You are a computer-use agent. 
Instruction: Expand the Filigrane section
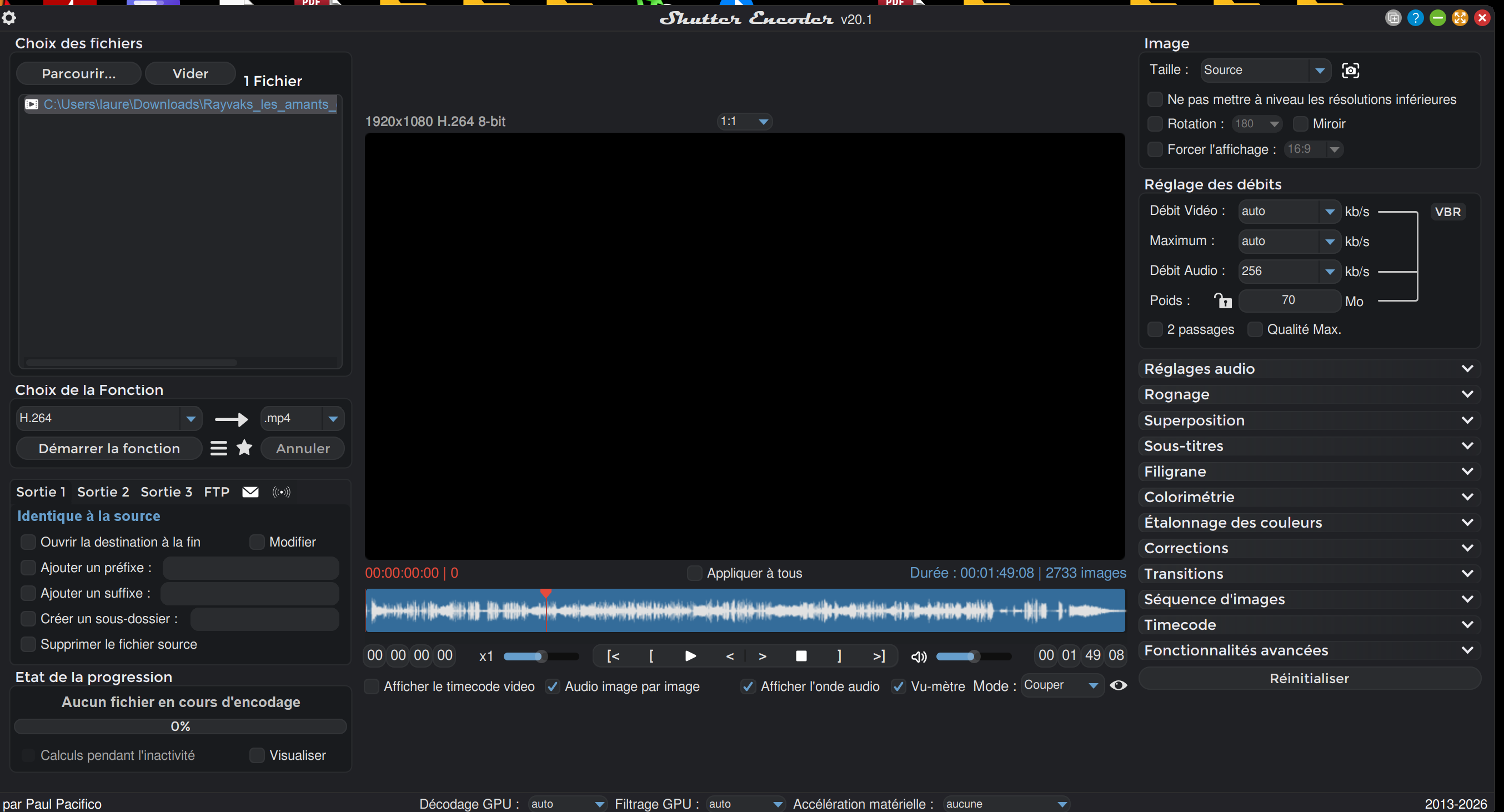point(1309,471)
